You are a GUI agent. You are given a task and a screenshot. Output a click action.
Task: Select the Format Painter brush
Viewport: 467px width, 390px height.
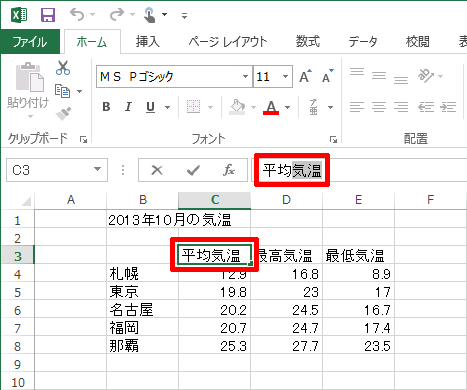(63, 113)
